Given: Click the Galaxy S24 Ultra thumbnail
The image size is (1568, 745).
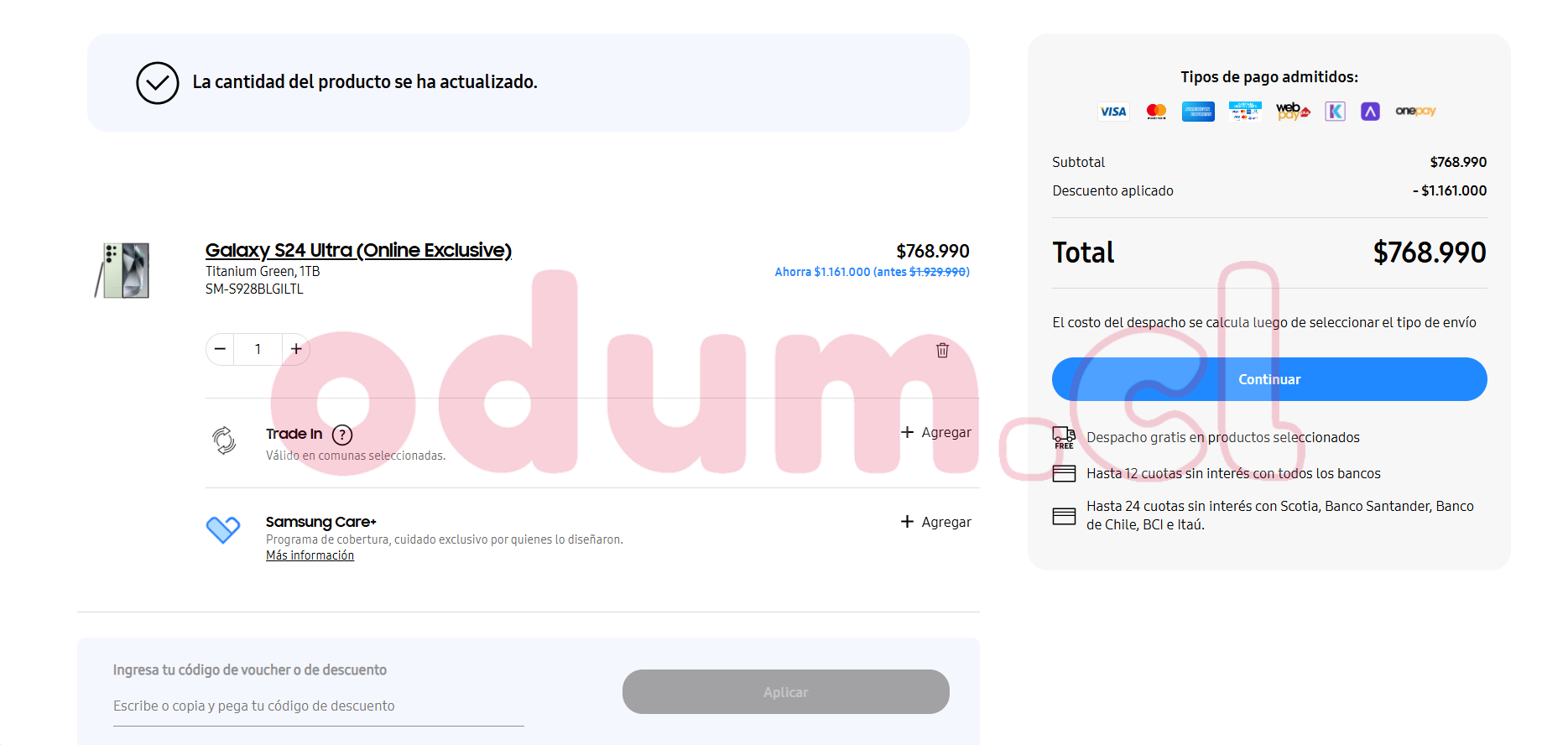Looking at the screenshot, I should click(124, 270).
